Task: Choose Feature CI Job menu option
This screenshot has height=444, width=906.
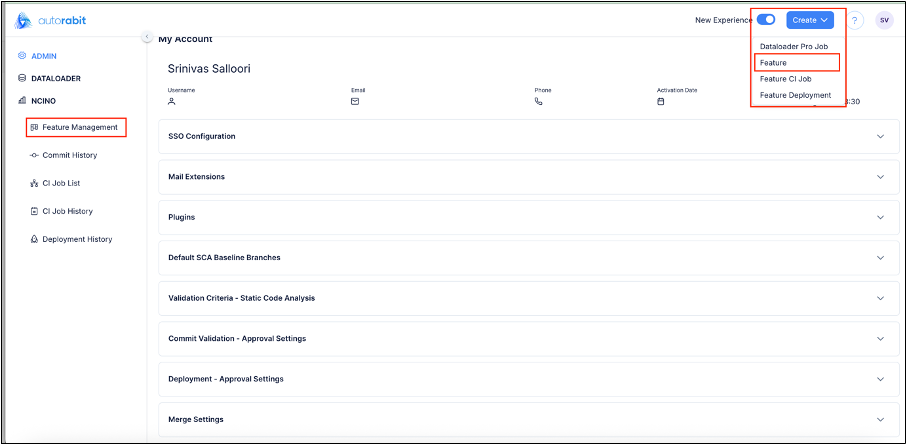Action: (785, 79)
